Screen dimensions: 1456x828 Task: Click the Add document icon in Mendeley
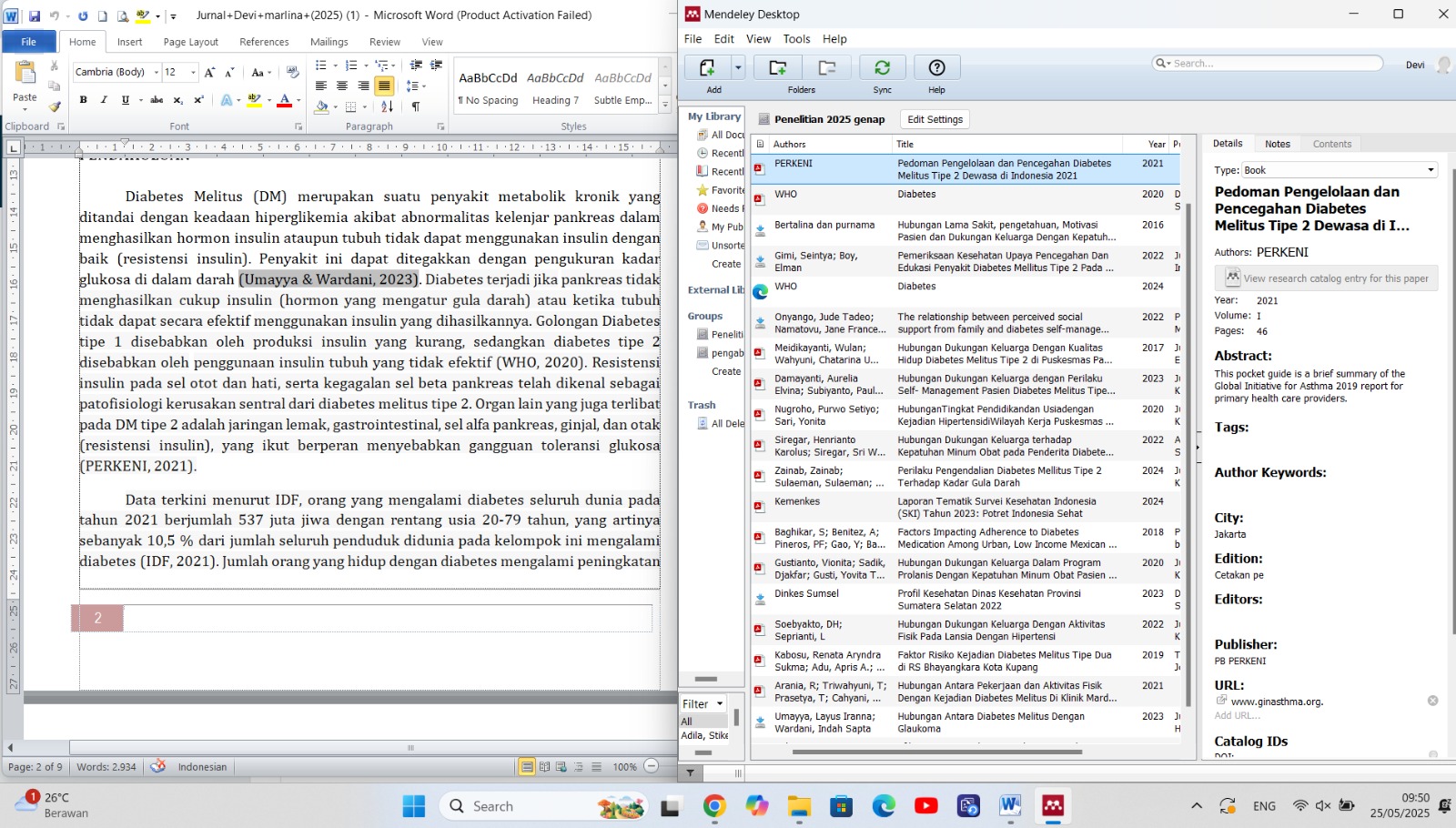tap(707, 68)
